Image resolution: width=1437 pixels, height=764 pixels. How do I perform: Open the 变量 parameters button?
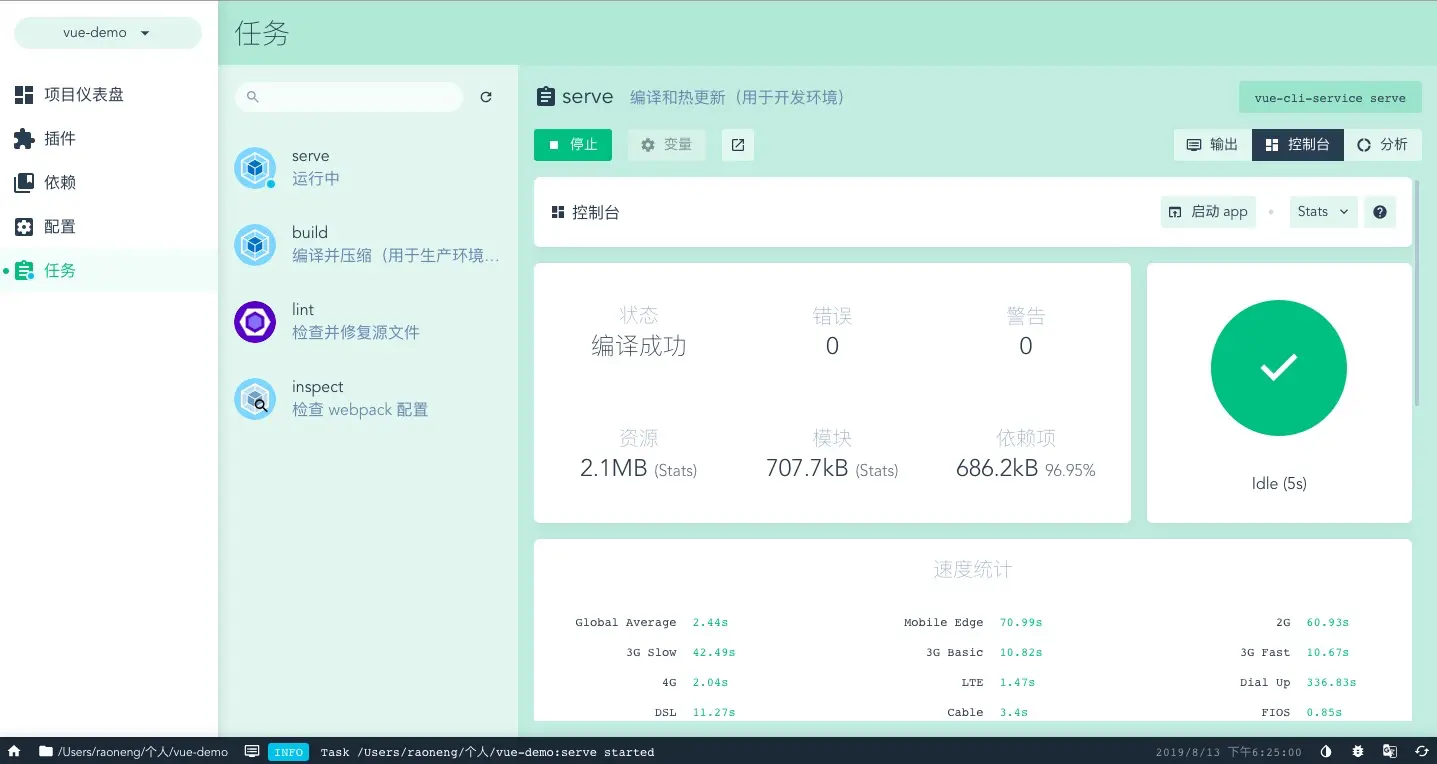(x=666, y=145)
